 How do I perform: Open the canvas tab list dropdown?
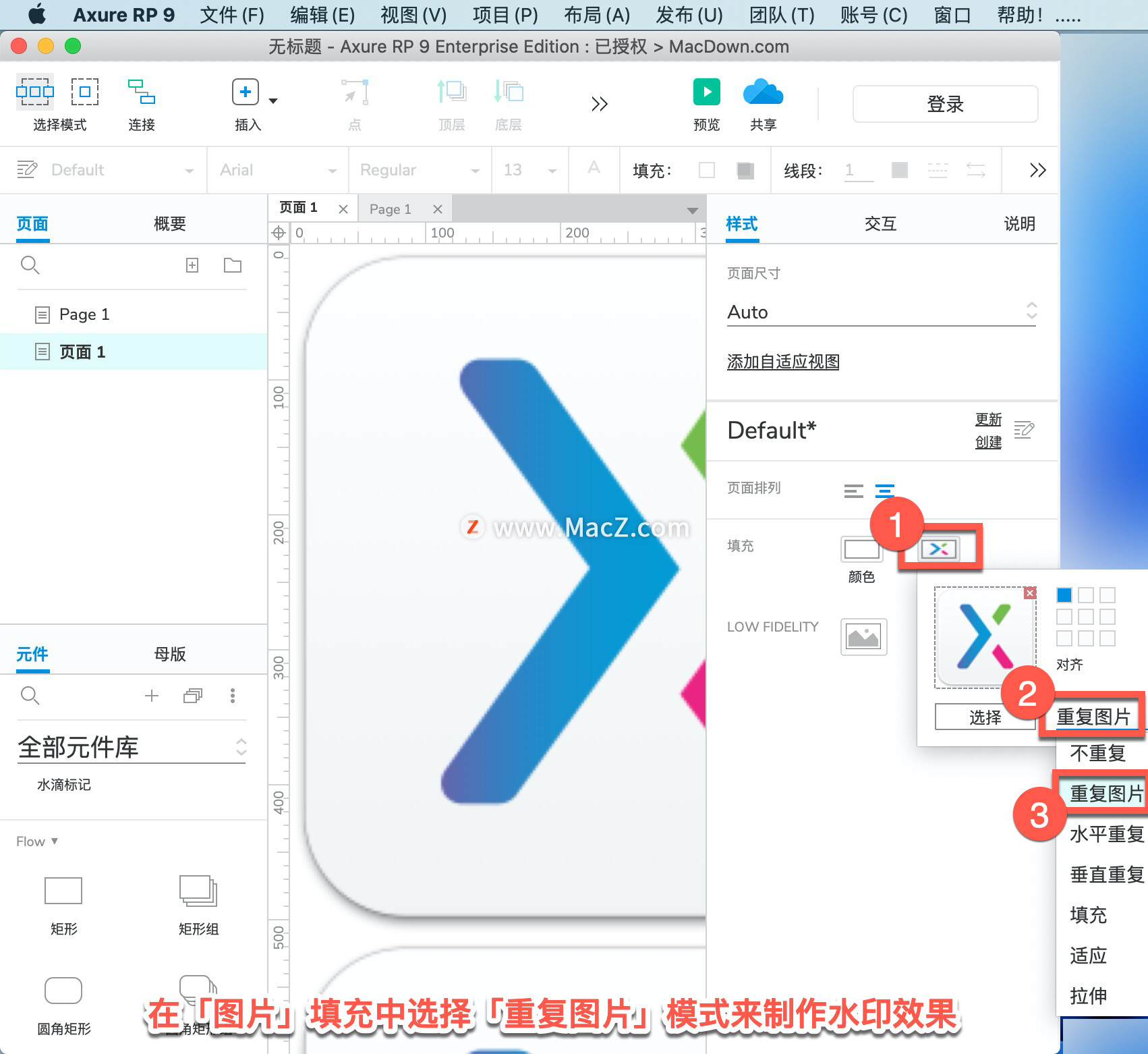[692, 211]
